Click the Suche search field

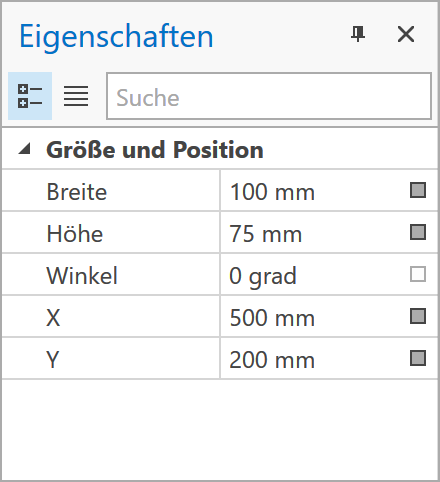coord(269,96)
